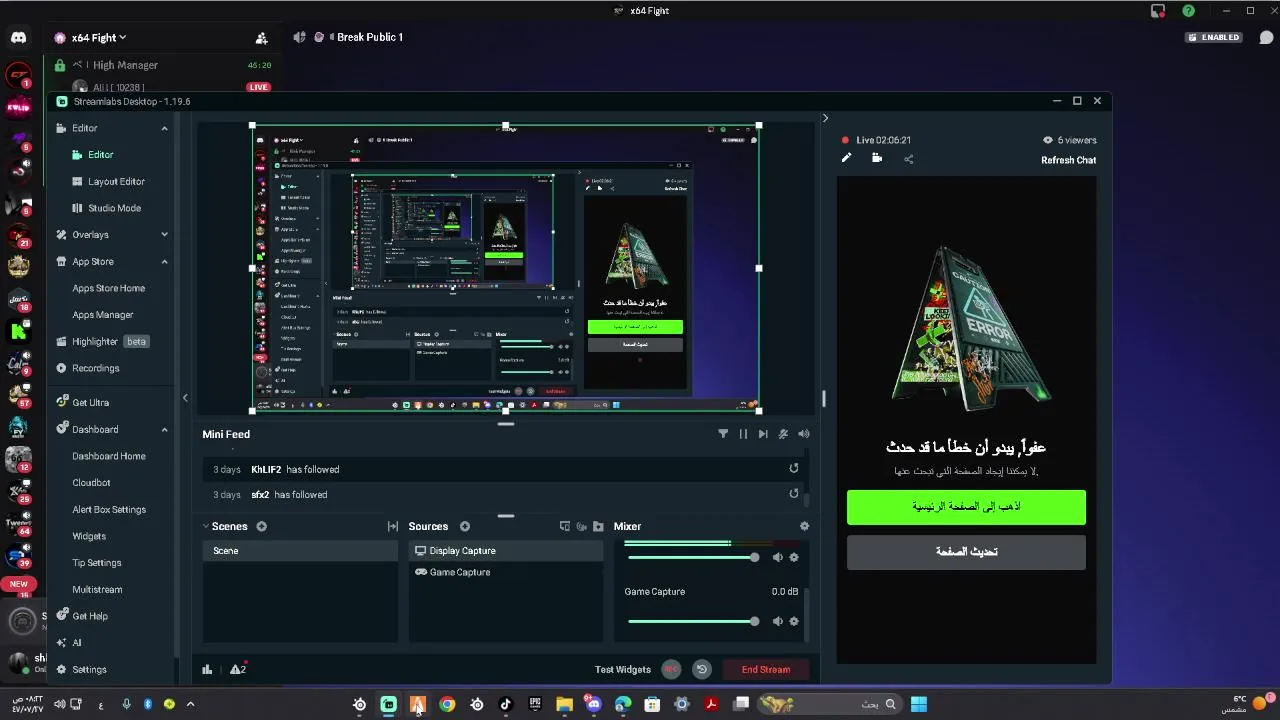The height and width of the screenshot is (720, 1280).
Task: Open Game Capture mixer settings gear
Action: pos(794,621)
